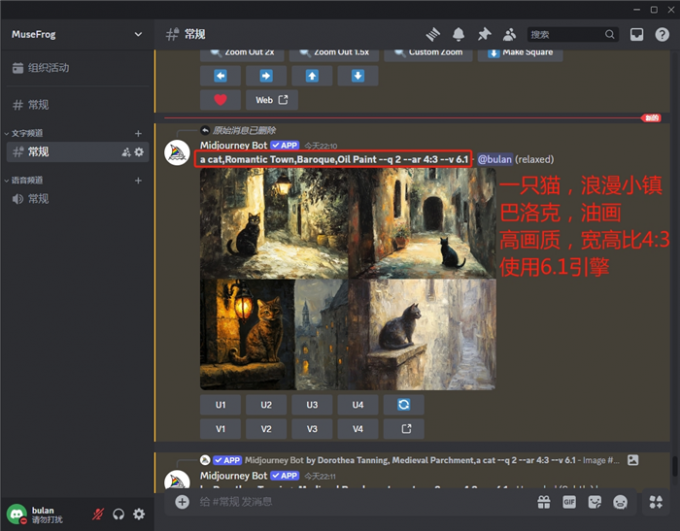Open the emoji picker

tap(620, 502)
